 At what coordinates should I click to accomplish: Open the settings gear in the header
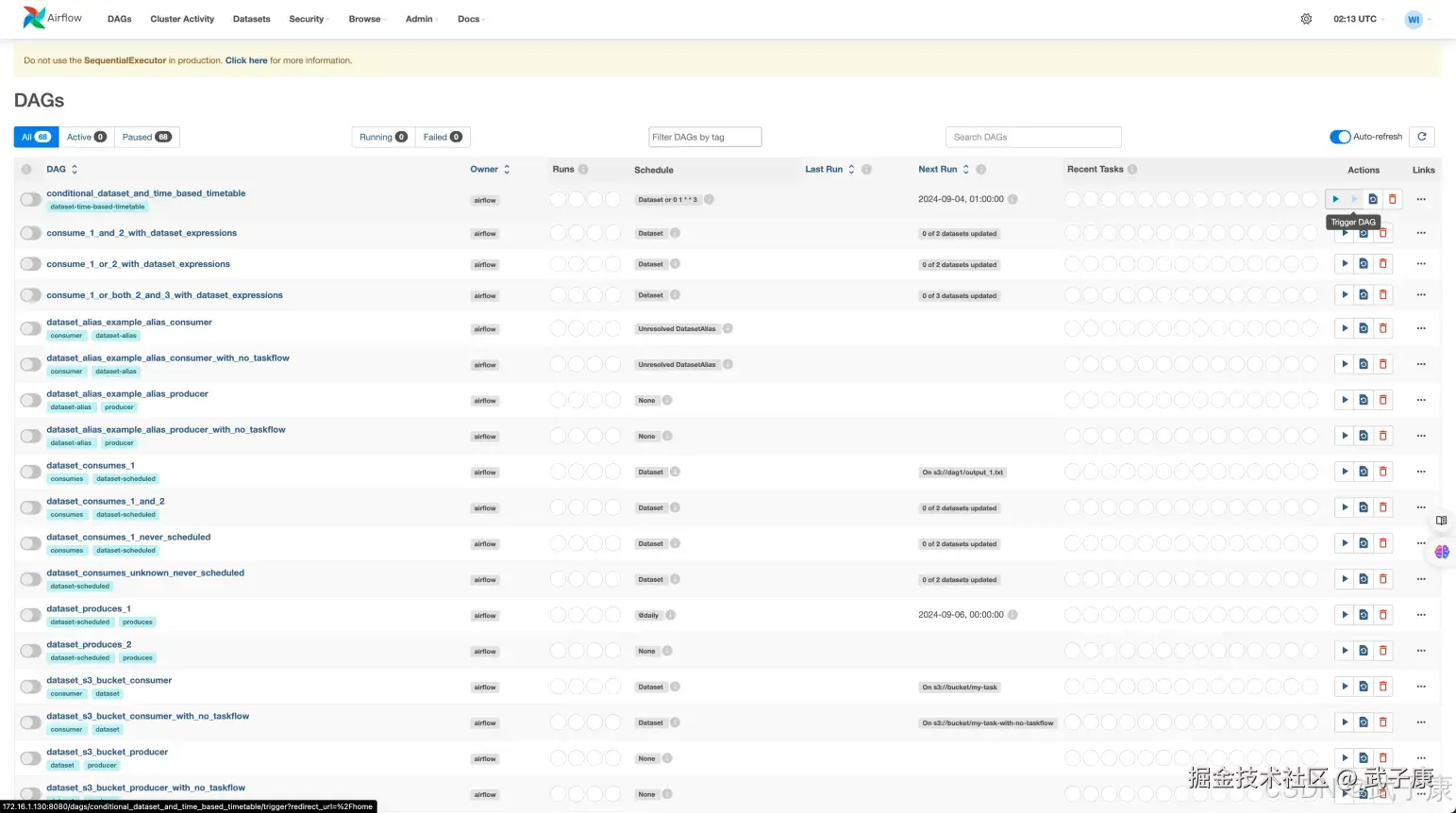tap(1306, 18)
